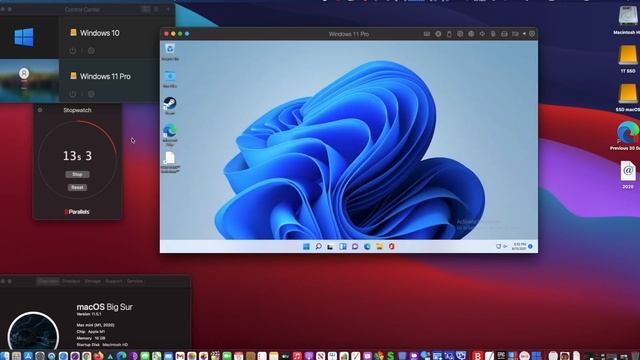Open Gmail from the macOS Dock
The width and height of the screenshot is (640, 360).
pos(180,356)
